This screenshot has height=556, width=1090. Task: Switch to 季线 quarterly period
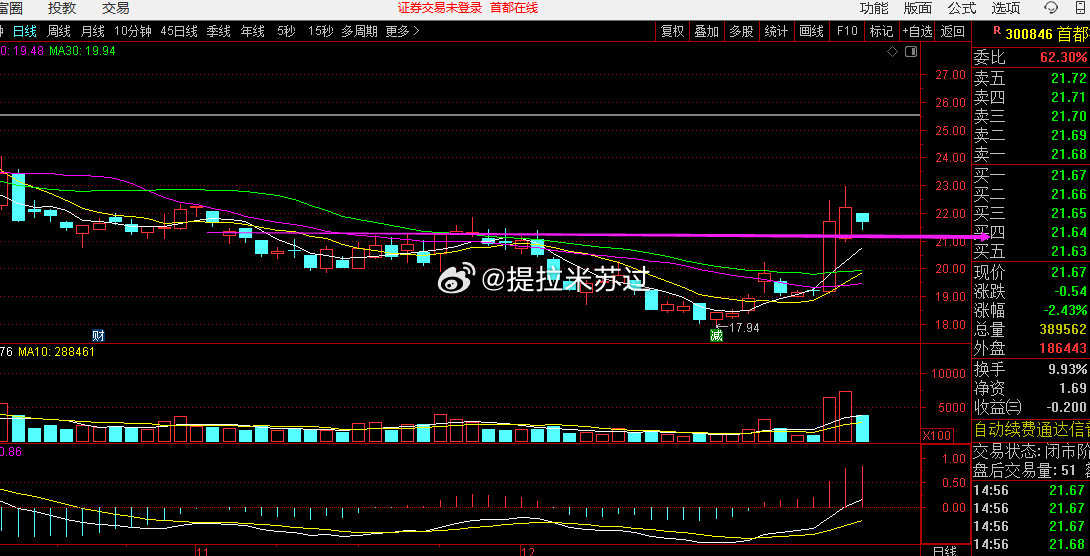[x=219, y=31]
